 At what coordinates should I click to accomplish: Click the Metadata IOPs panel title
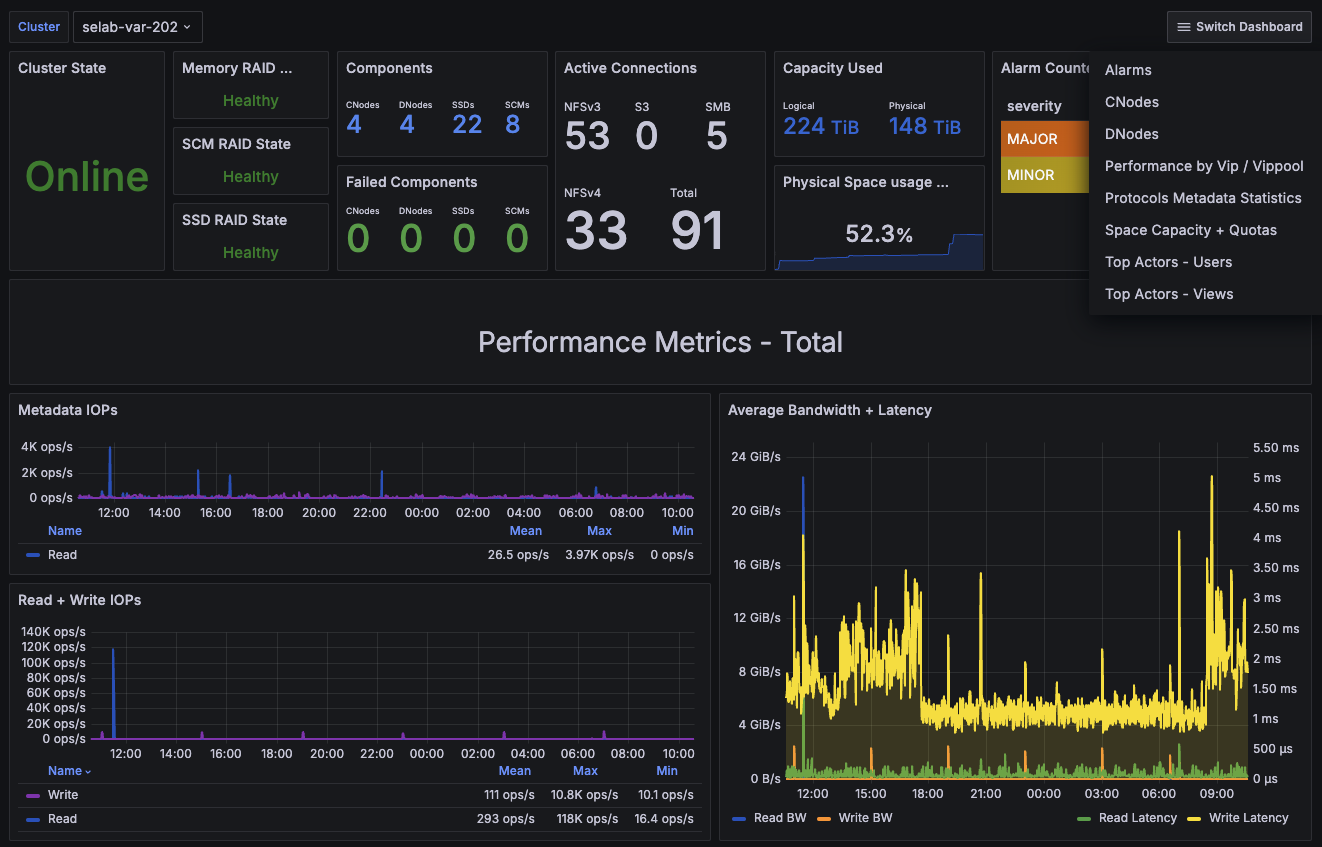(x=68, y=410)
